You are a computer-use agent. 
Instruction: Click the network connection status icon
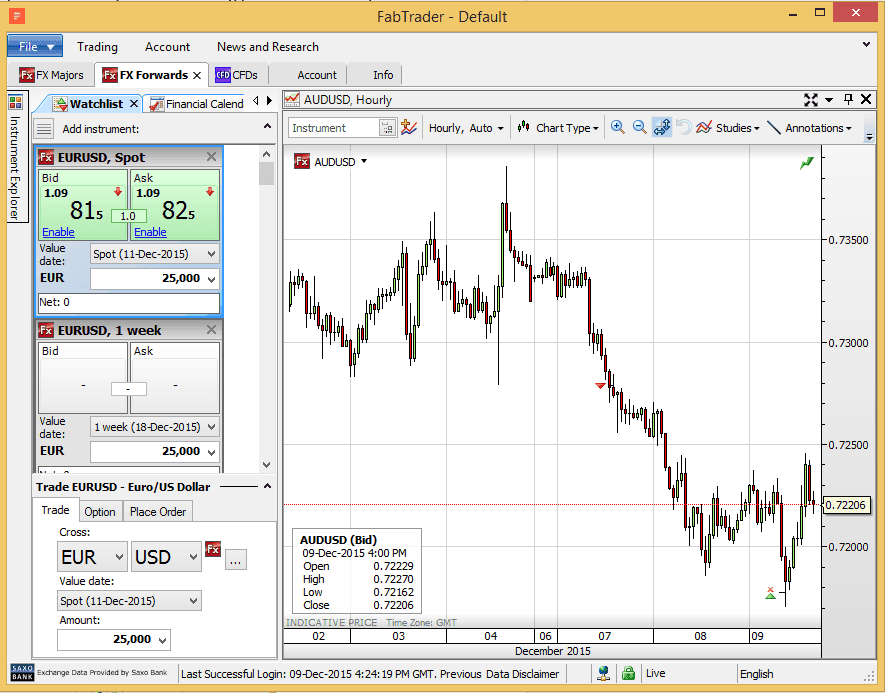[603, 673]
